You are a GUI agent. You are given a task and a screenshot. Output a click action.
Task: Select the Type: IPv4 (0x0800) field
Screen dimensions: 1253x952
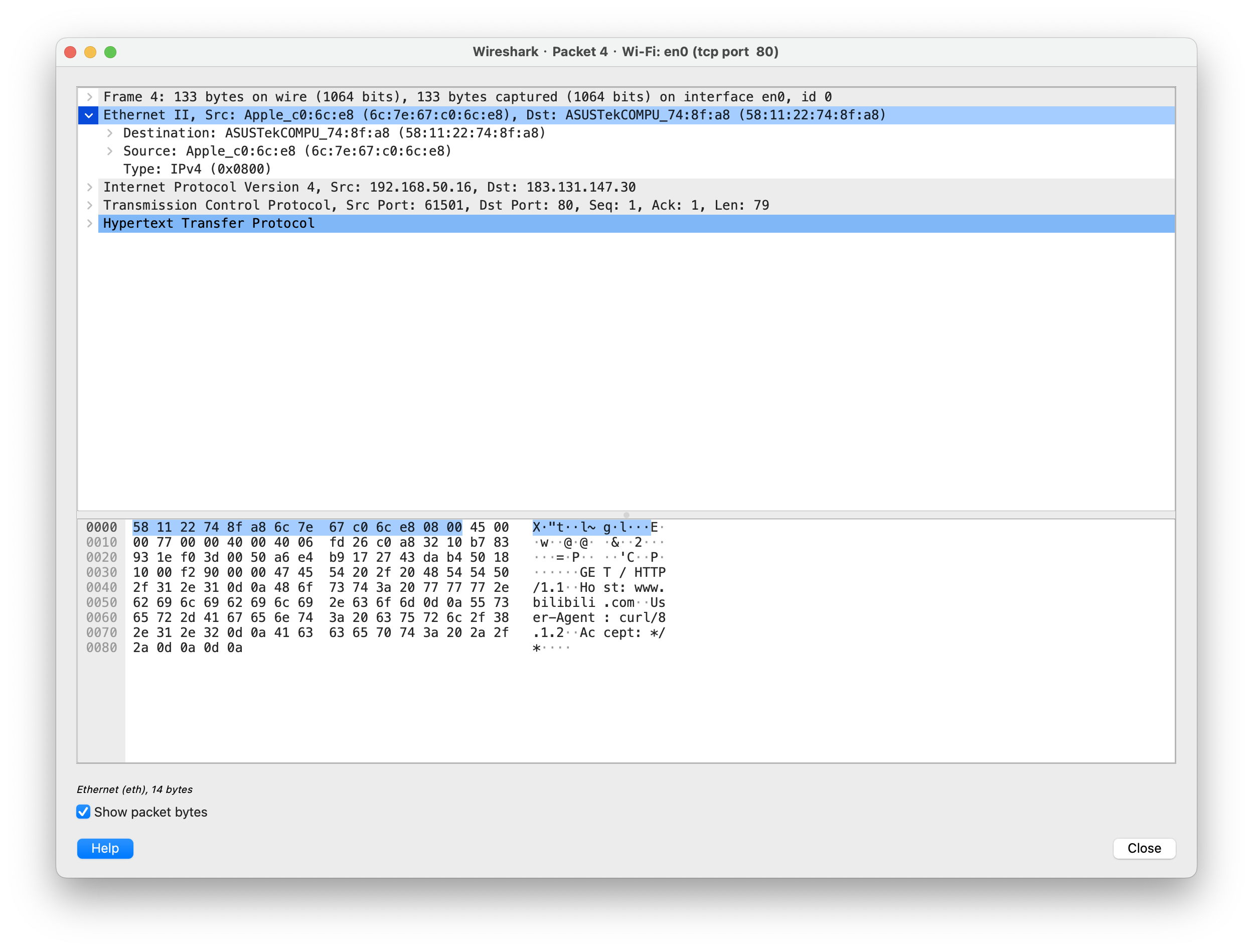tap(197, 170)
